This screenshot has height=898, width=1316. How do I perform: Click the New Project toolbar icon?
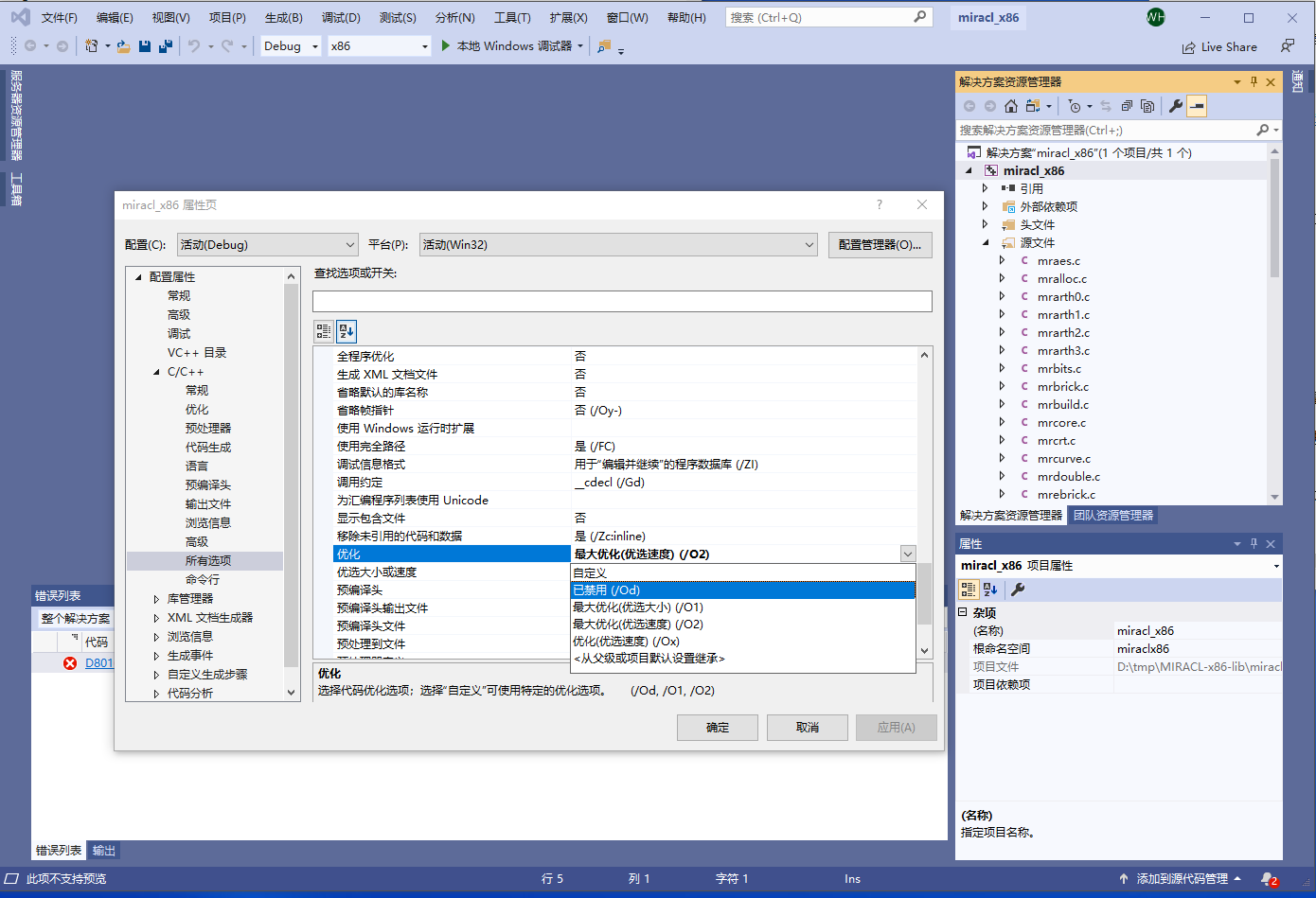click(91, 45)
